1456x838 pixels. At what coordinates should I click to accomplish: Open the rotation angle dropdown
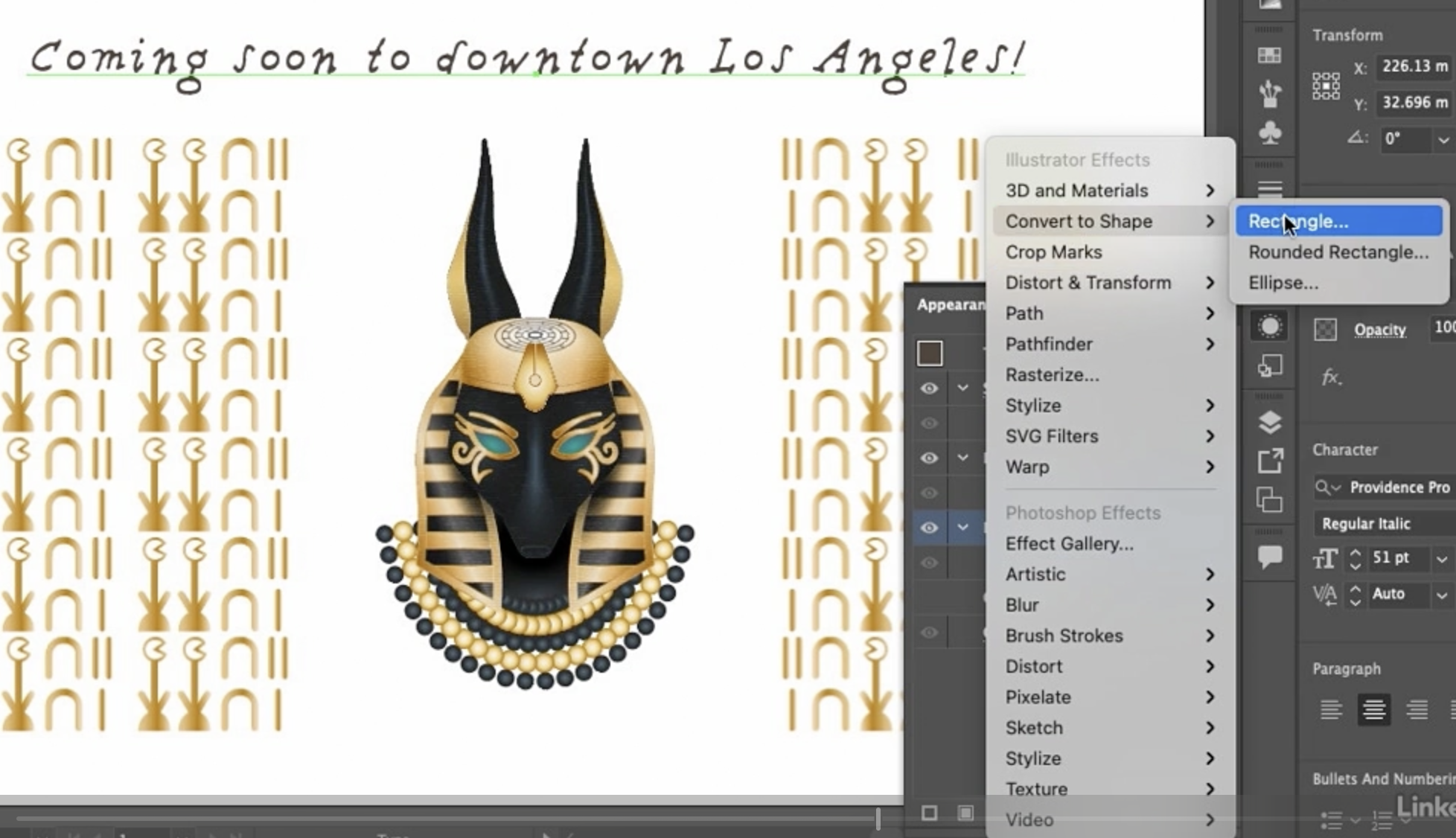pyautogui.click(x=1443, y=140)
